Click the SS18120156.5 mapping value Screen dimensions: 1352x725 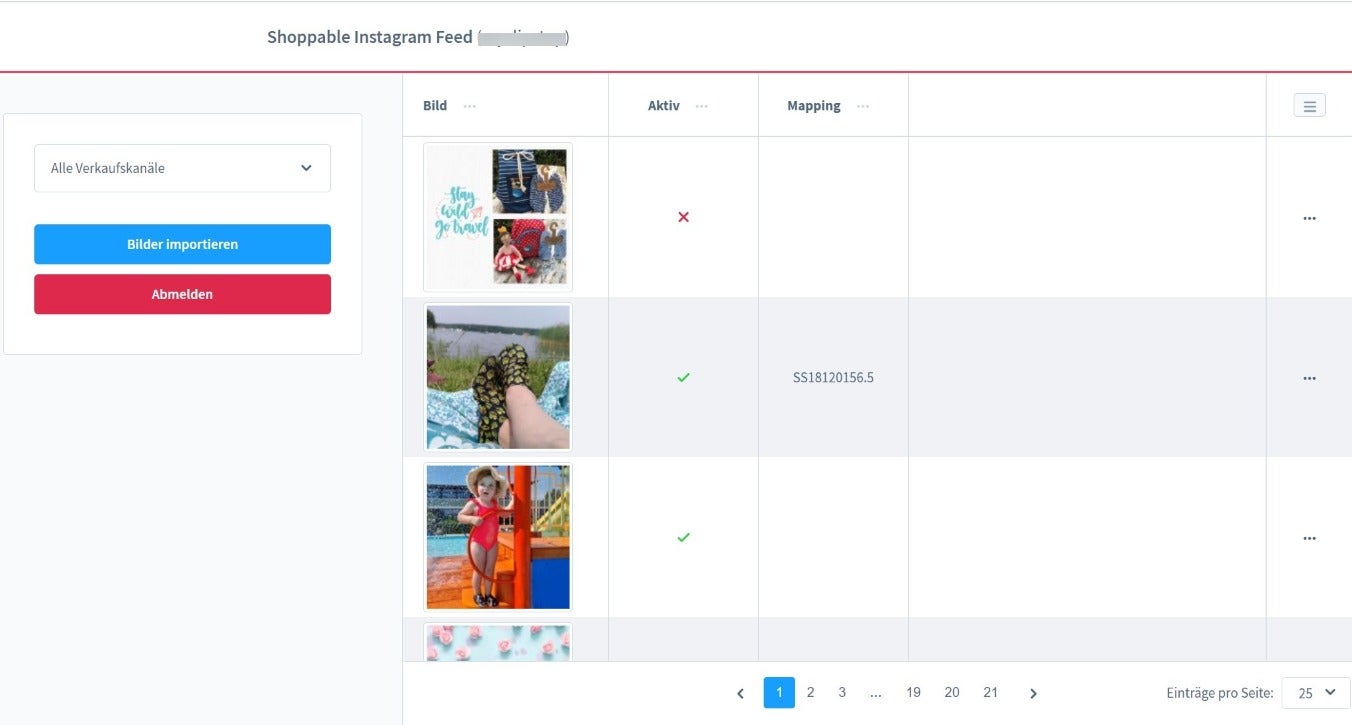point(833,378)
